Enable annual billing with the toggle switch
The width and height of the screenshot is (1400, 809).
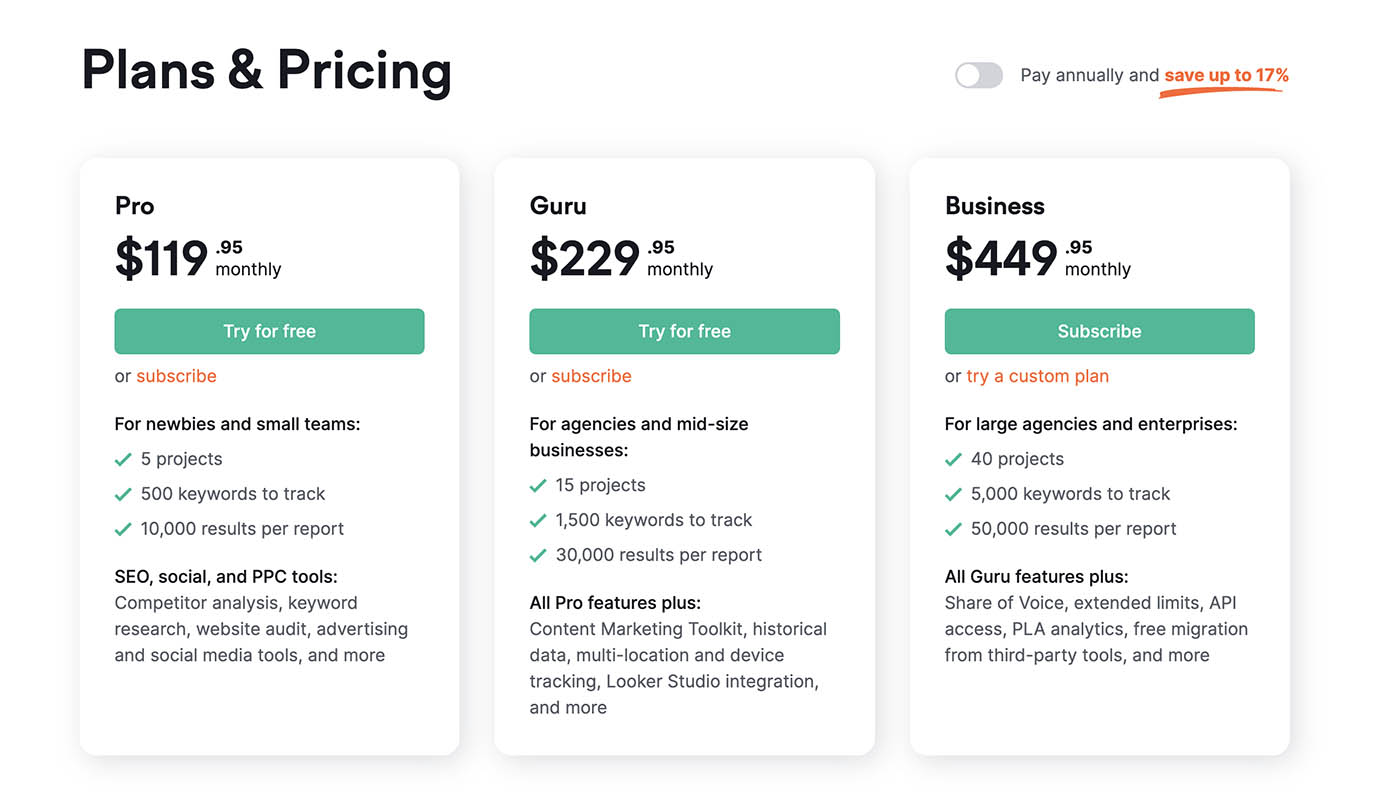[978, 75]
